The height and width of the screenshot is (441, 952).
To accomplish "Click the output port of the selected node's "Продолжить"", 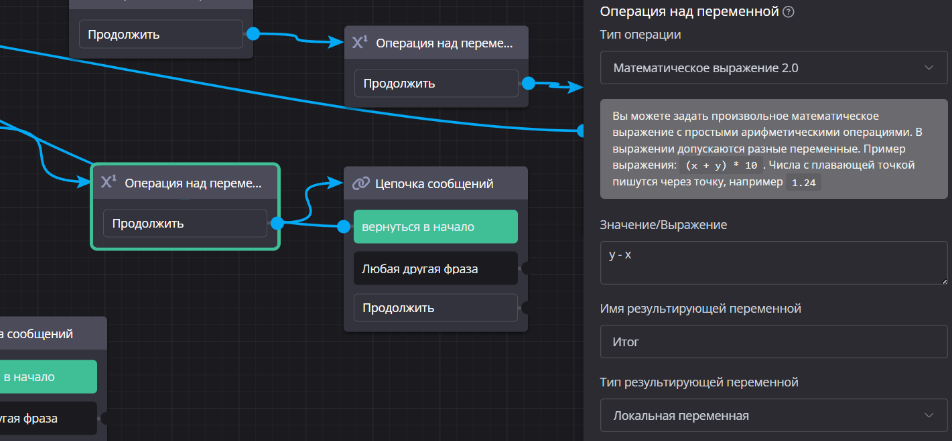I will coord(277,223).
